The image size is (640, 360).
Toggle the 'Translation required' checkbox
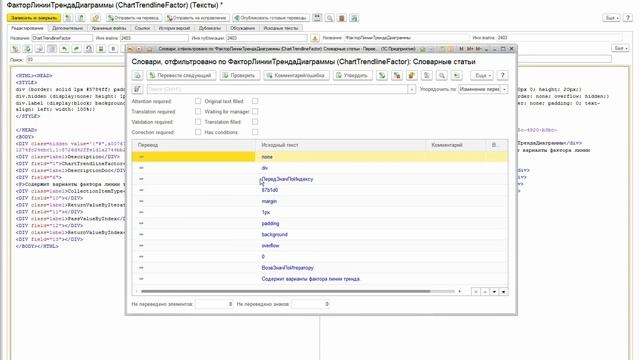click(x=198, y=111)
